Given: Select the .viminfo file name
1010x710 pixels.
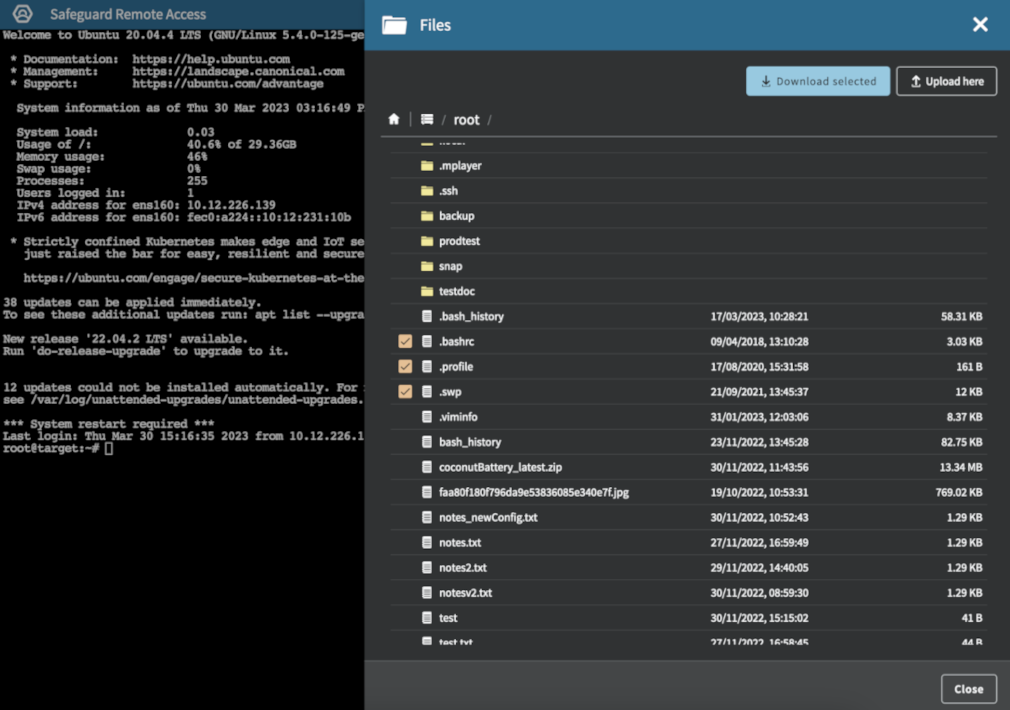Looking at the screenshot, I should [458, 417].
